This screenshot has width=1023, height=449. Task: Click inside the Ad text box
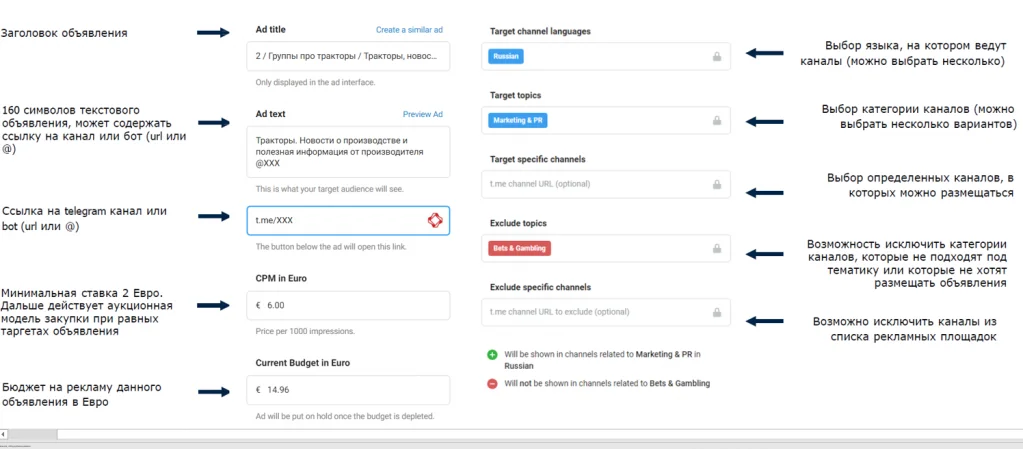click(x=346, y=152)
